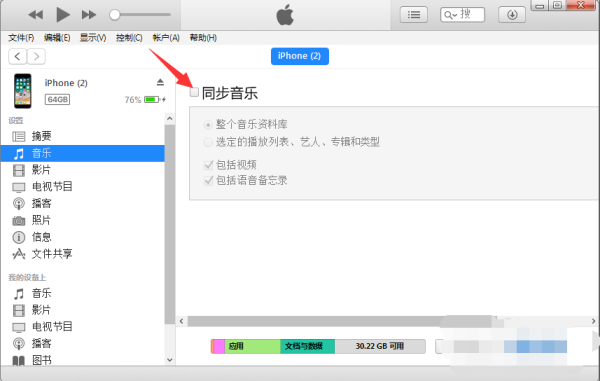Open 电视节目 under settings sidebar
The width and height of the screenshot is (600, 381).
[x=83, y=187]
